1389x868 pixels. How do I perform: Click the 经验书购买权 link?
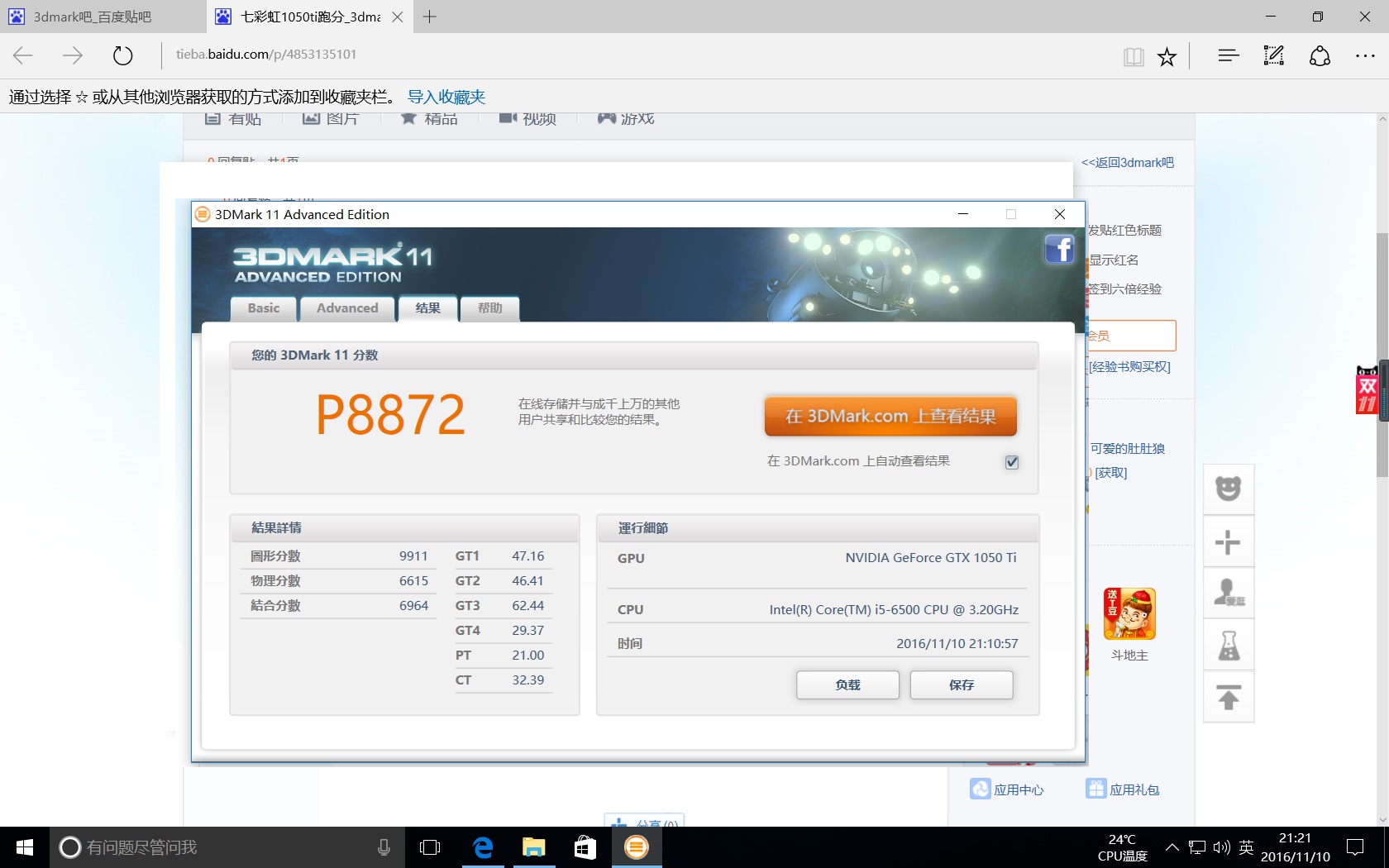(1129, 367)
